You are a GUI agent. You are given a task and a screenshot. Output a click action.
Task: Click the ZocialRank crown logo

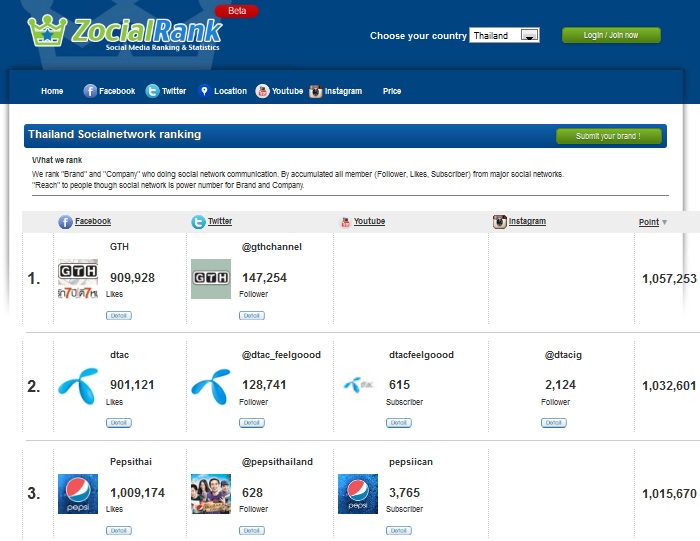coord(45,32)
